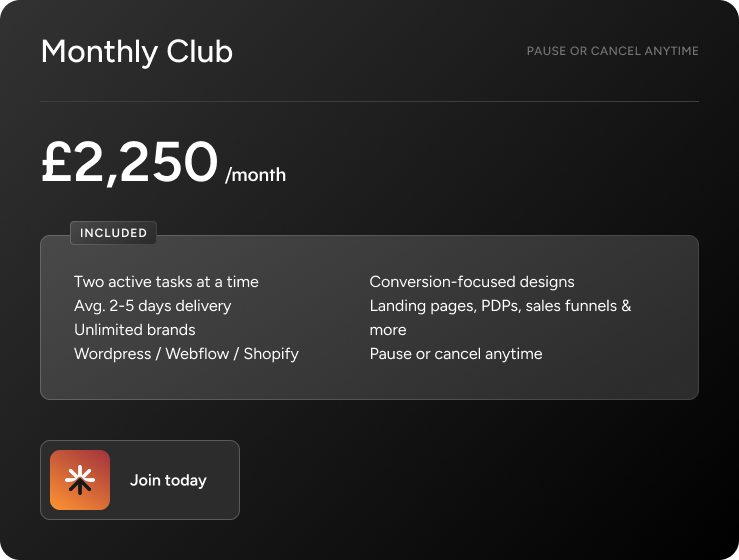Click the £2,250 price figure
Image resolution: width=739 pixels, height=560 pixels.
coord(130,162)
